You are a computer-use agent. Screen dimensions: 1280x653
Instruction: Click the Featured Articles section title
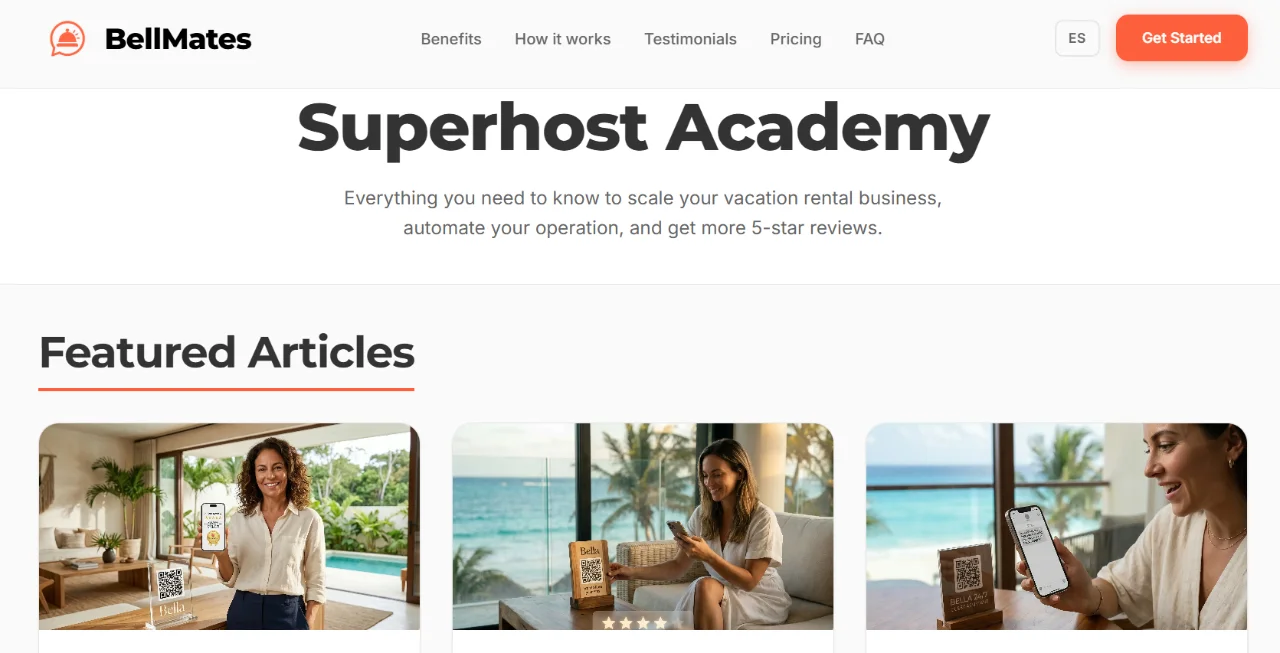[x=227, y=352]
